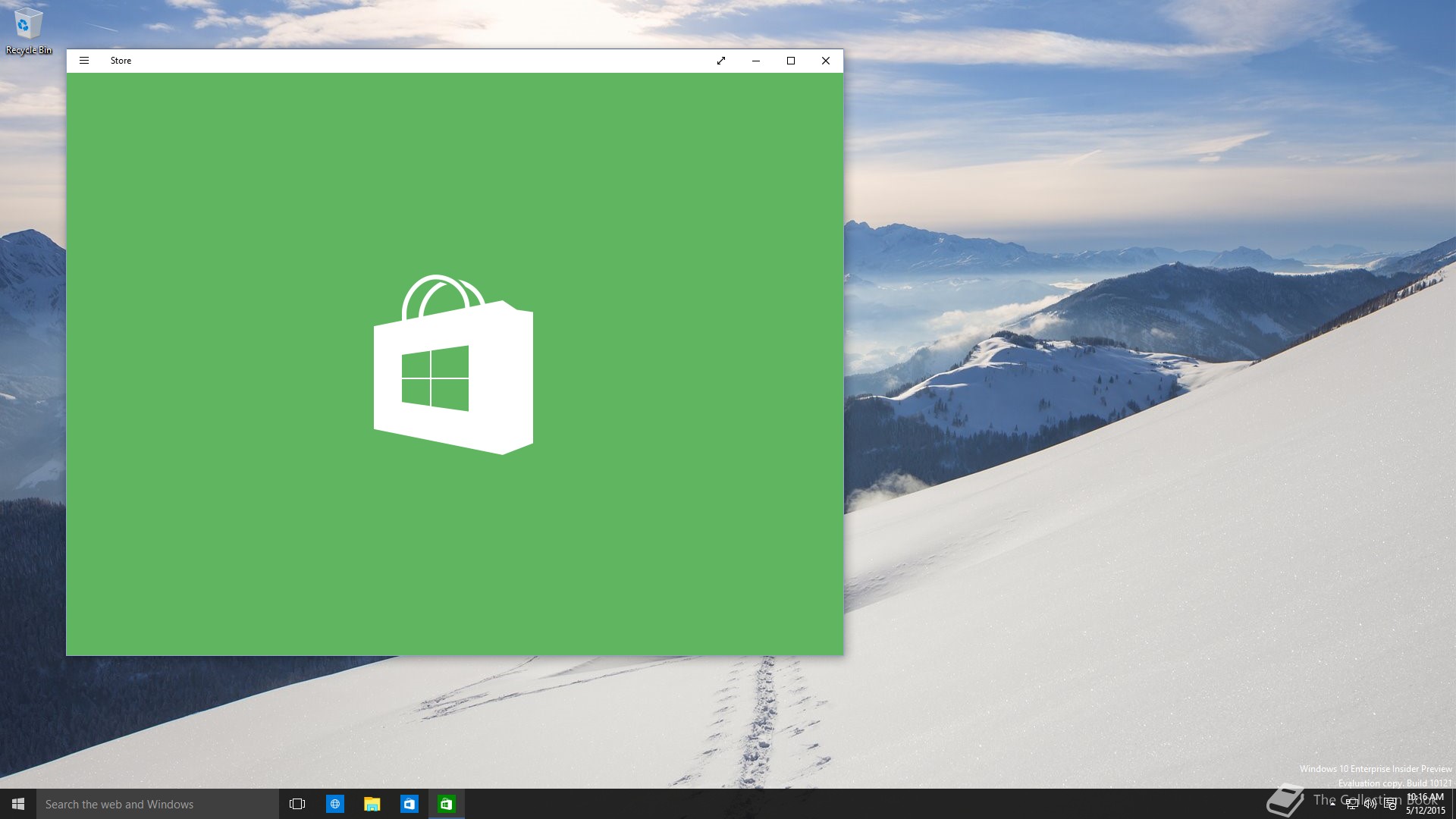The image size is (1456, 819).
Task: Open the Store hamburger menu
Action: (x=84, y=61)
